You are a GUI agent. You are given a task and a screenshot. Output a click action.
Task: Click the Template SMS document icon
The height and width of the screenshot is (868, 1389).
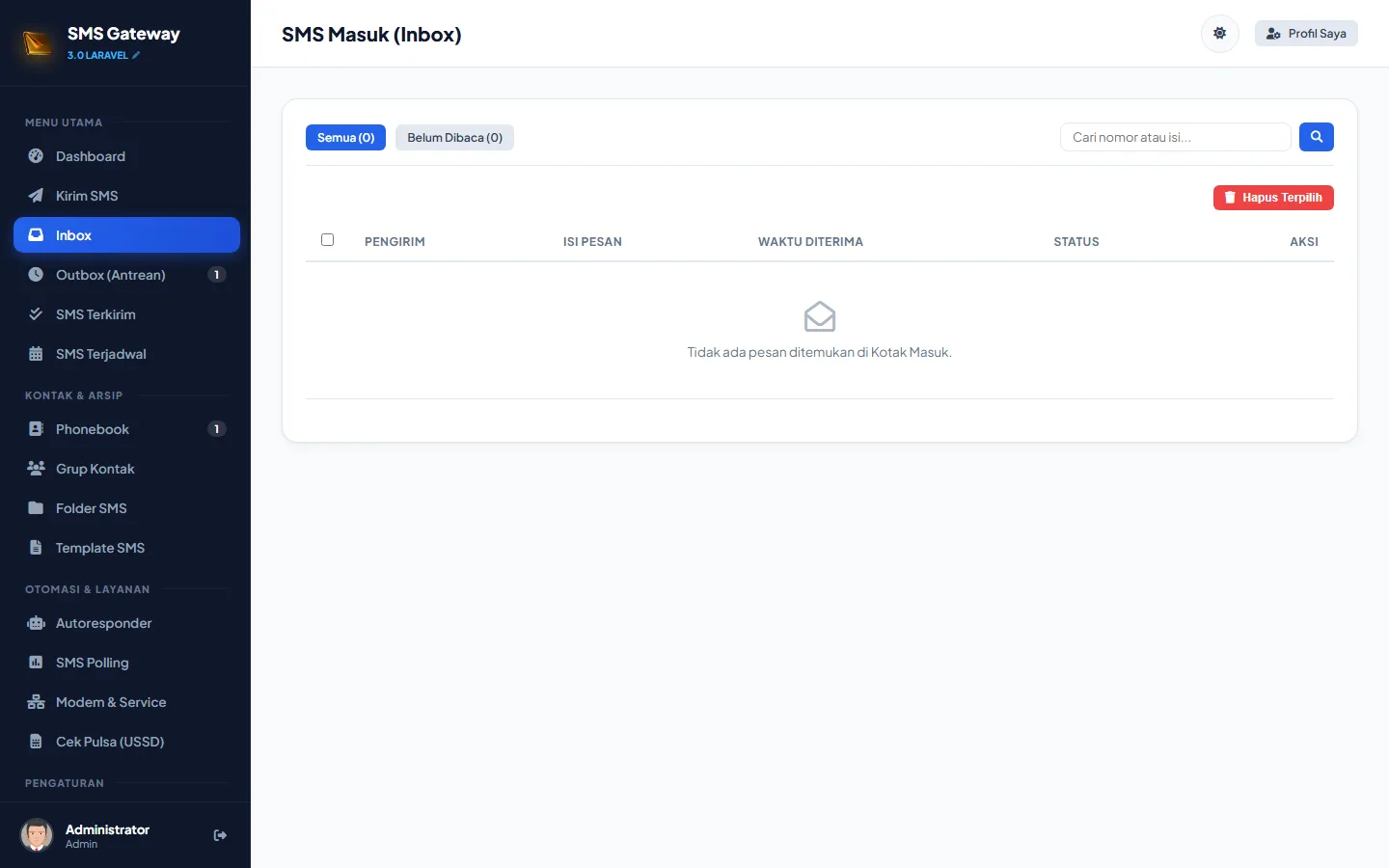(36, 548)
